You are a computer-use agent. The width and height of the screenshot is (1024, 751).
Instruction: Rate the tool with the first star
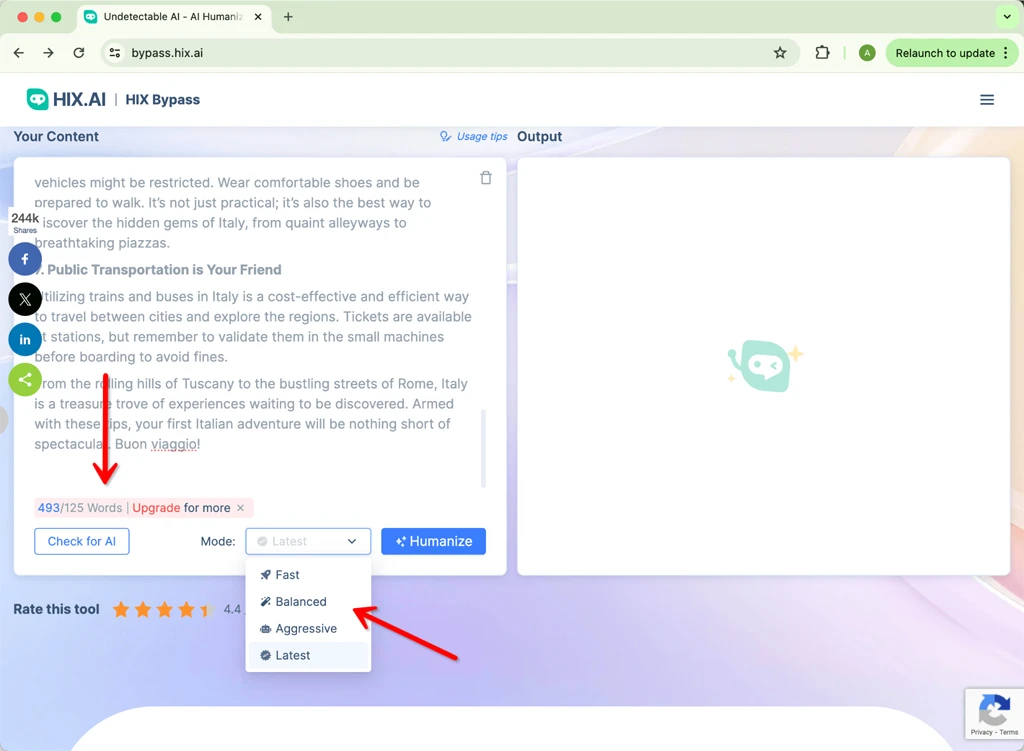(121, 609)
